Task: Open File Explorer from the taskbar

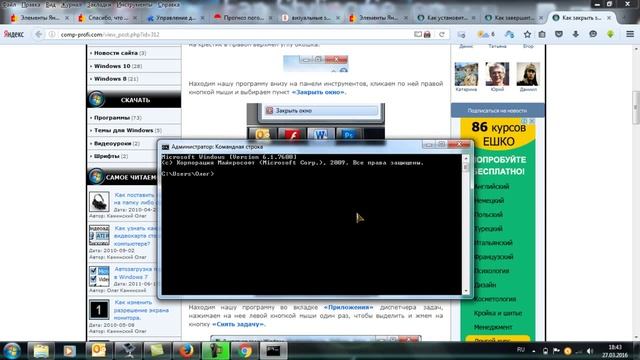Action: click(x=41, y=351)
